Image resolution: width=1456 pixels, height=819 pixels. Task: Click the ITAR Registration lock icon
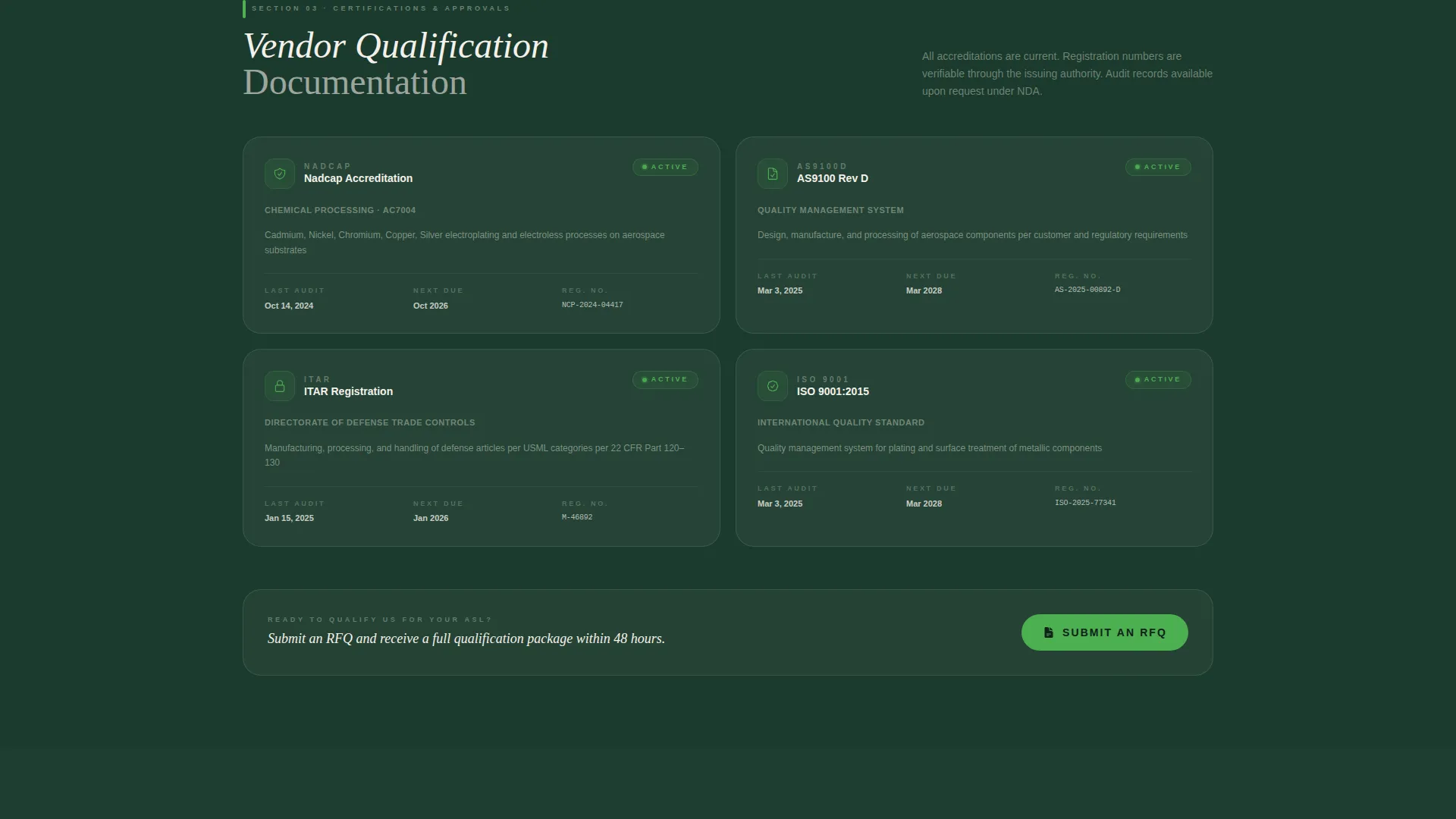click(280, 386)
